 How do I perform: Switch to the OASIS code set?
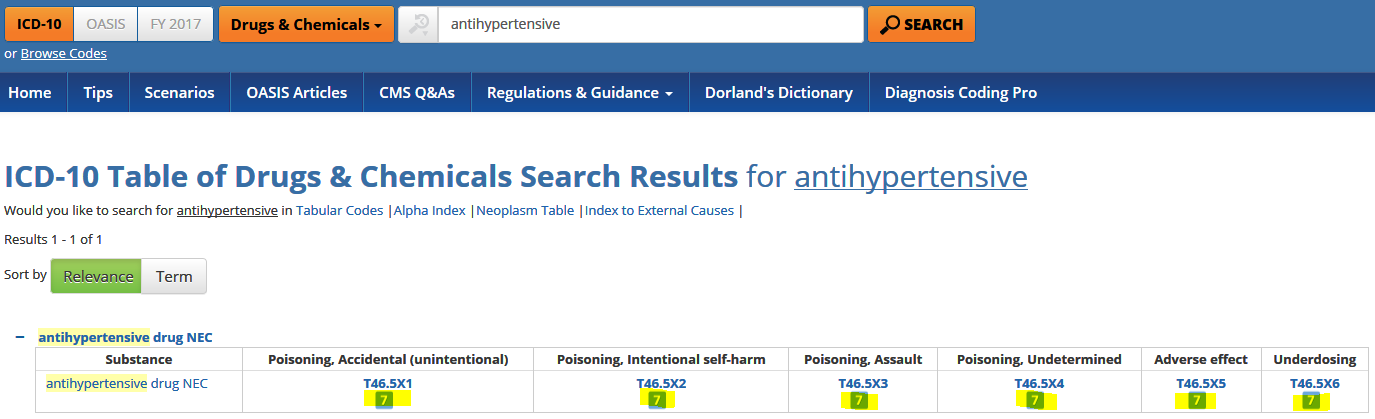pos(105,24)
